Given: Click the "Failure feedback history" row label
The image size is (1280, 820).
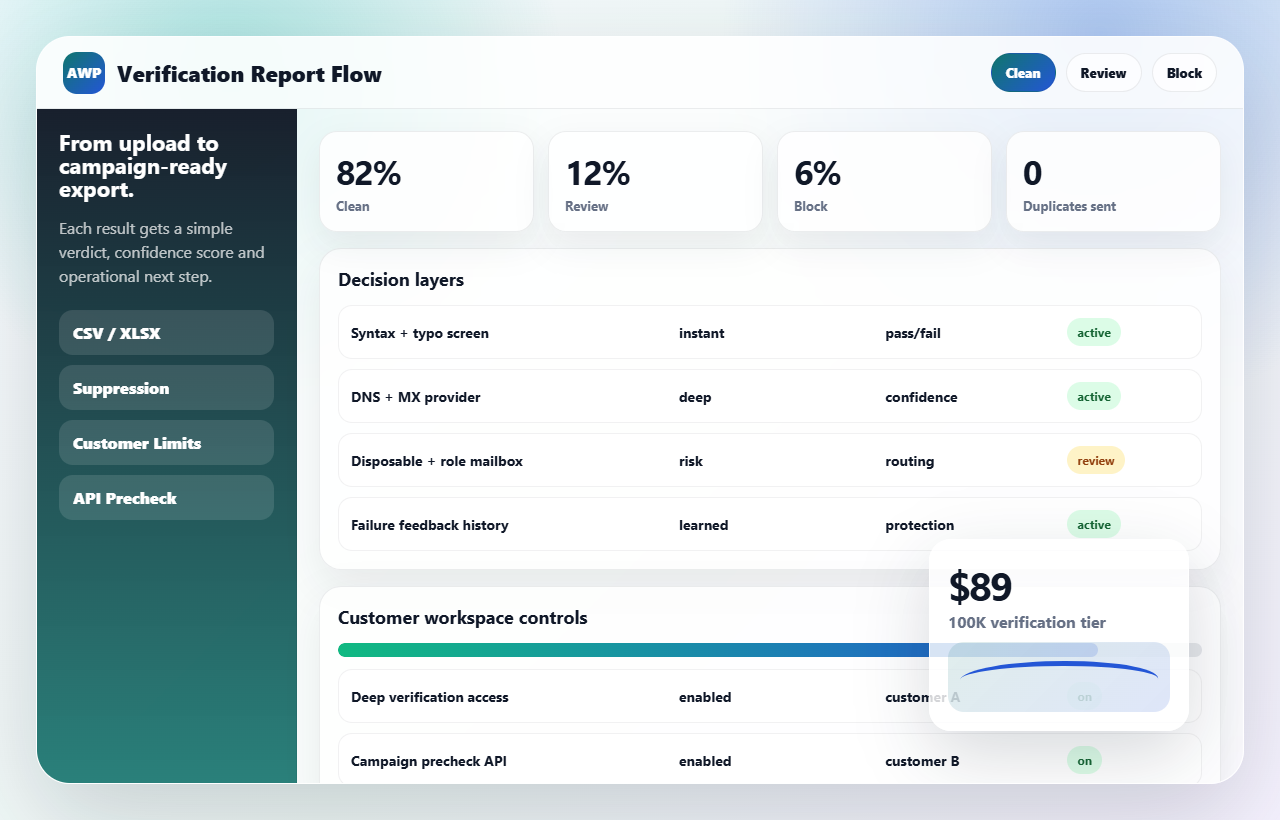Looking at the screenshot, I should point(430,525).
